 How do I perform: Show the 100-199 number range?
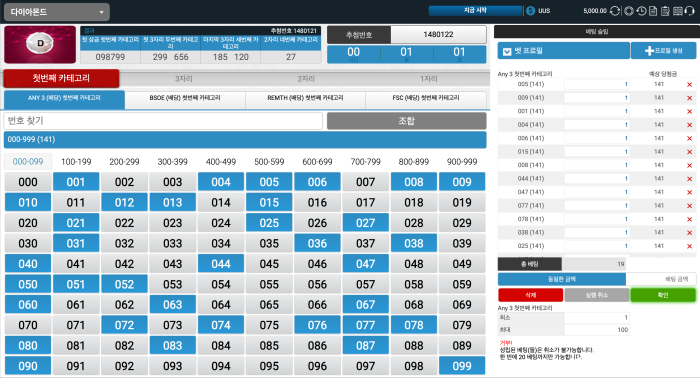(x=76, y=162)
